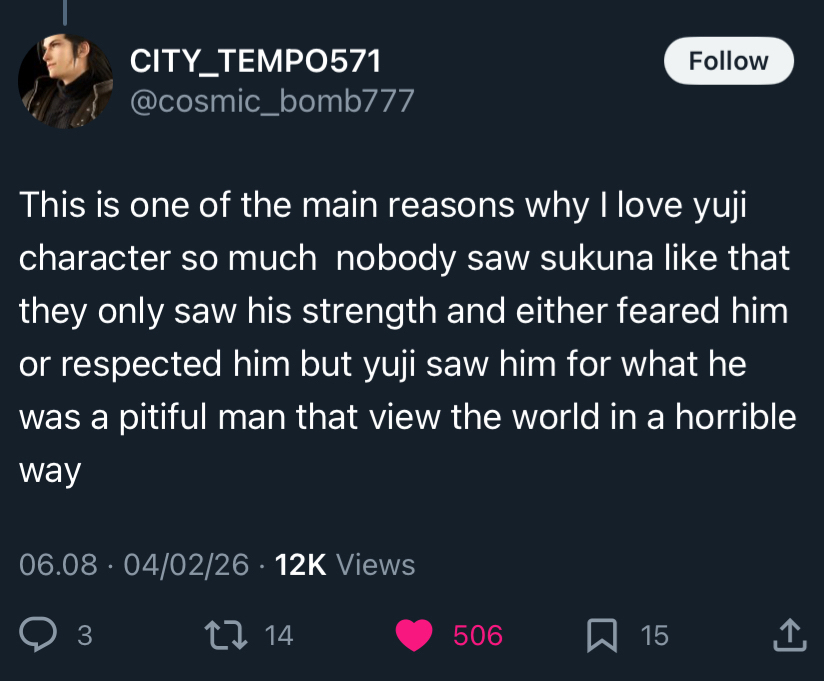Open the 12K view count analytics

pyautogui.click(x=300, y=565)
